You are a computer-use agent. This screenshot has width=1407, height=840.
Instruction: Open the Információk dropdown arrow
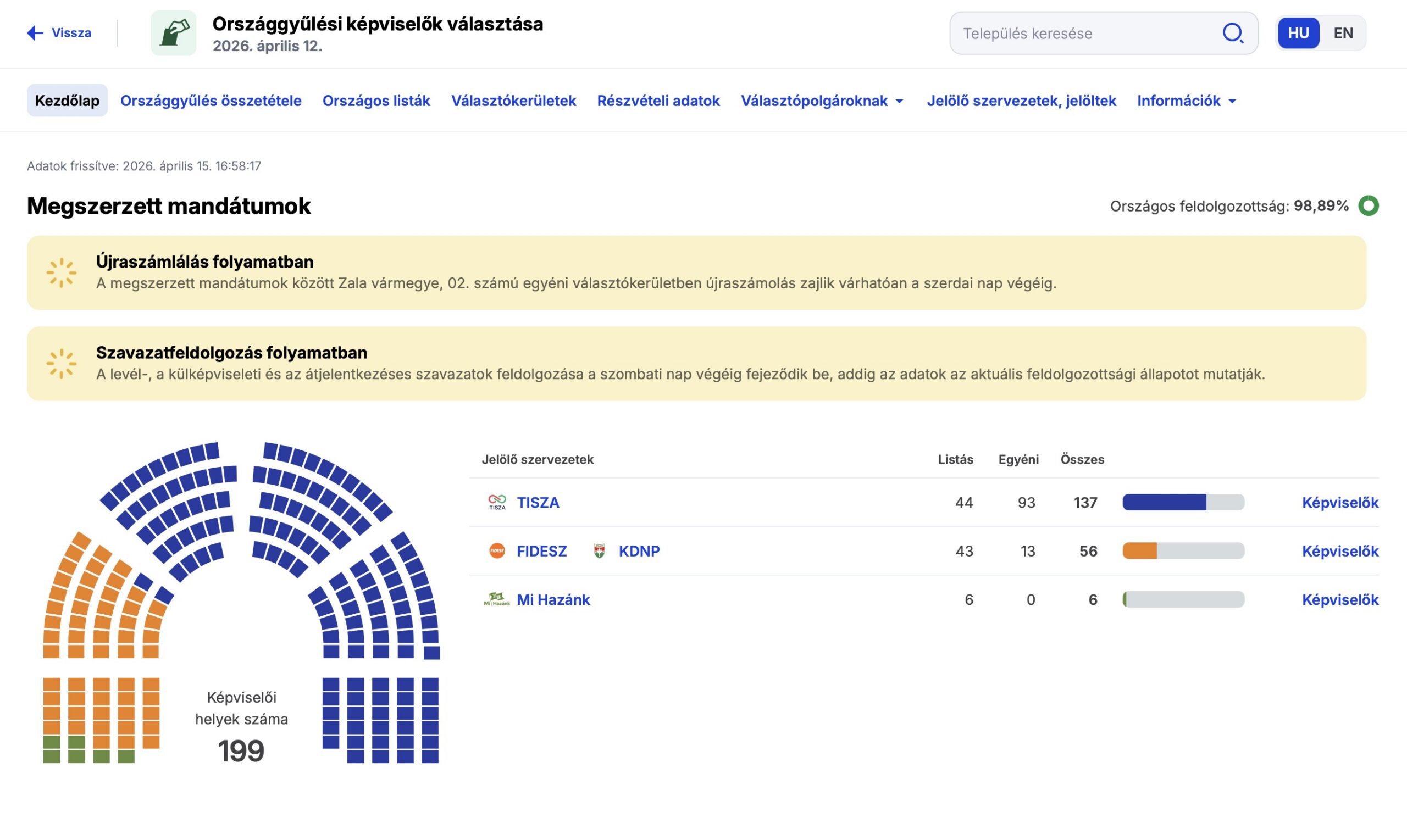click(1232, 101)
